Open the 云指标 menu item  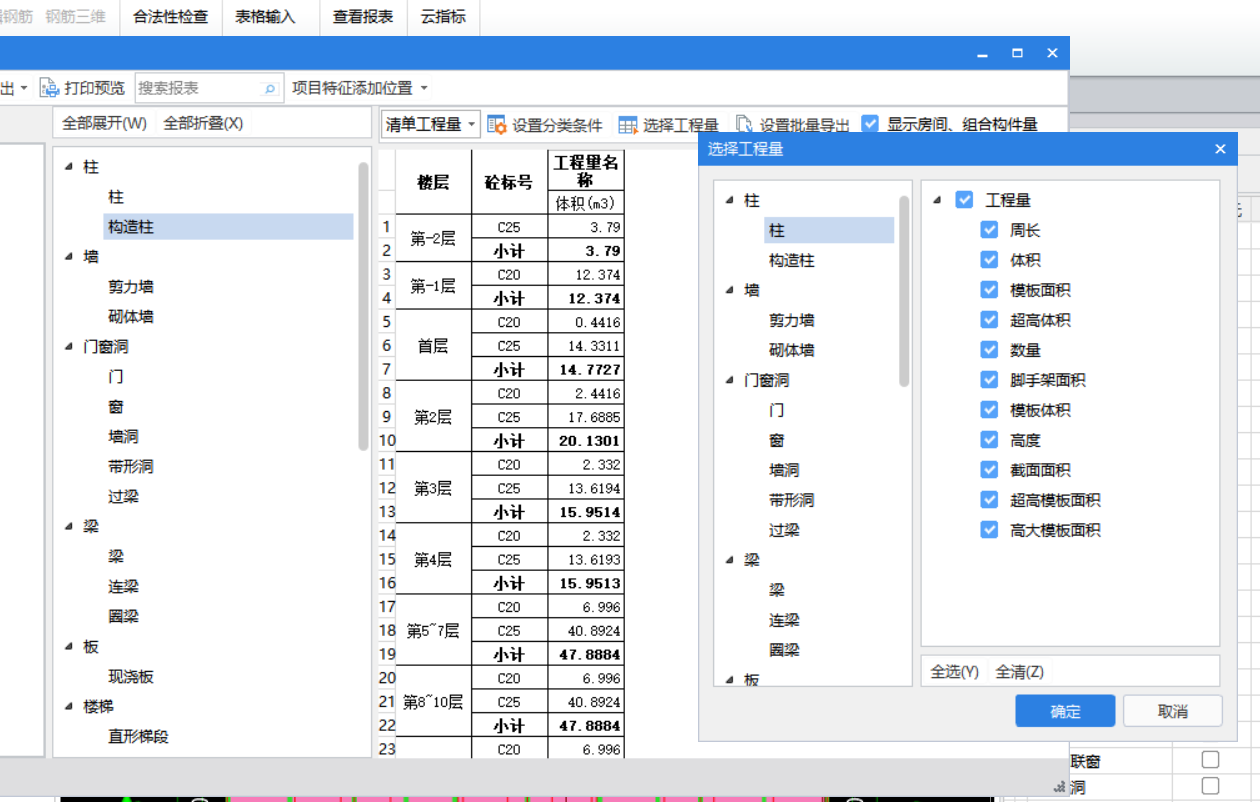click(443, 17)
